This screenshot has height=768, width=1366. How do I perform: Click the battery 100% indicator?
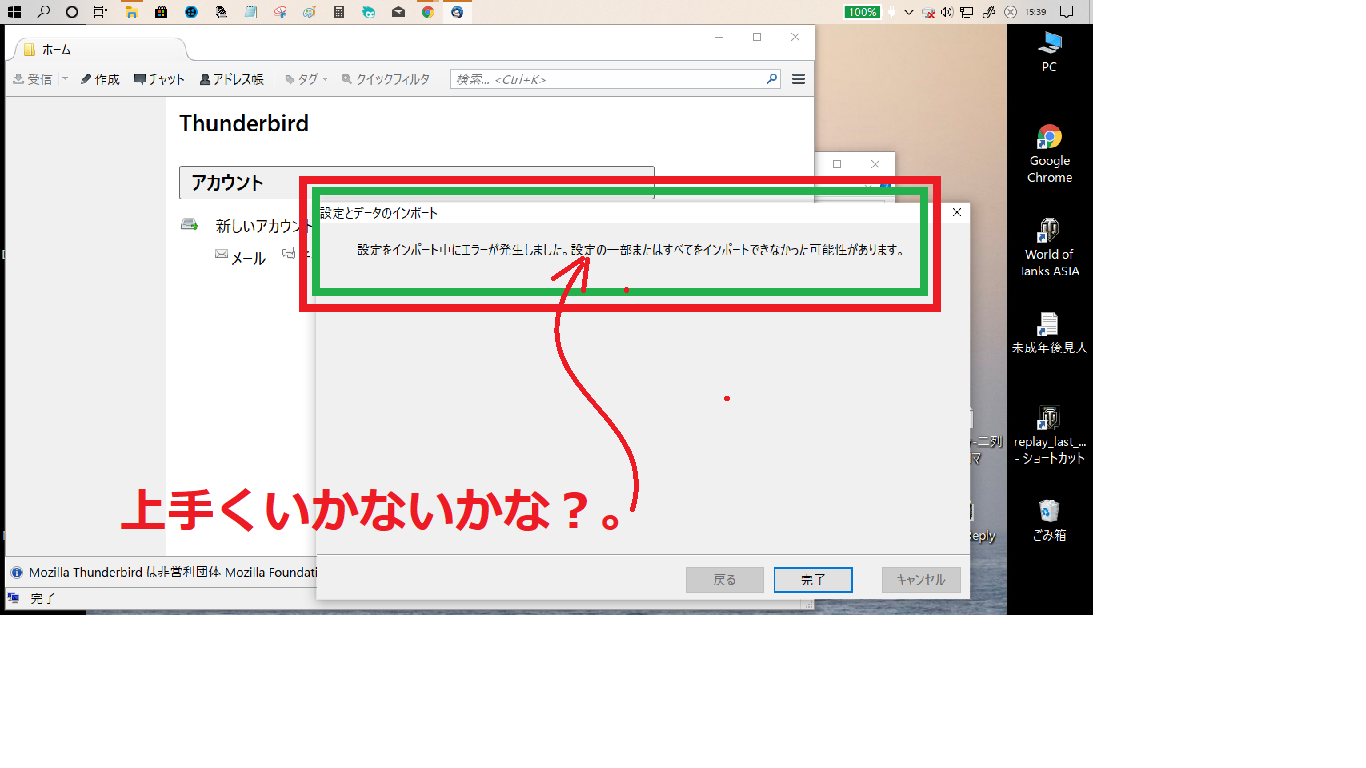click(x=862, y=12)
